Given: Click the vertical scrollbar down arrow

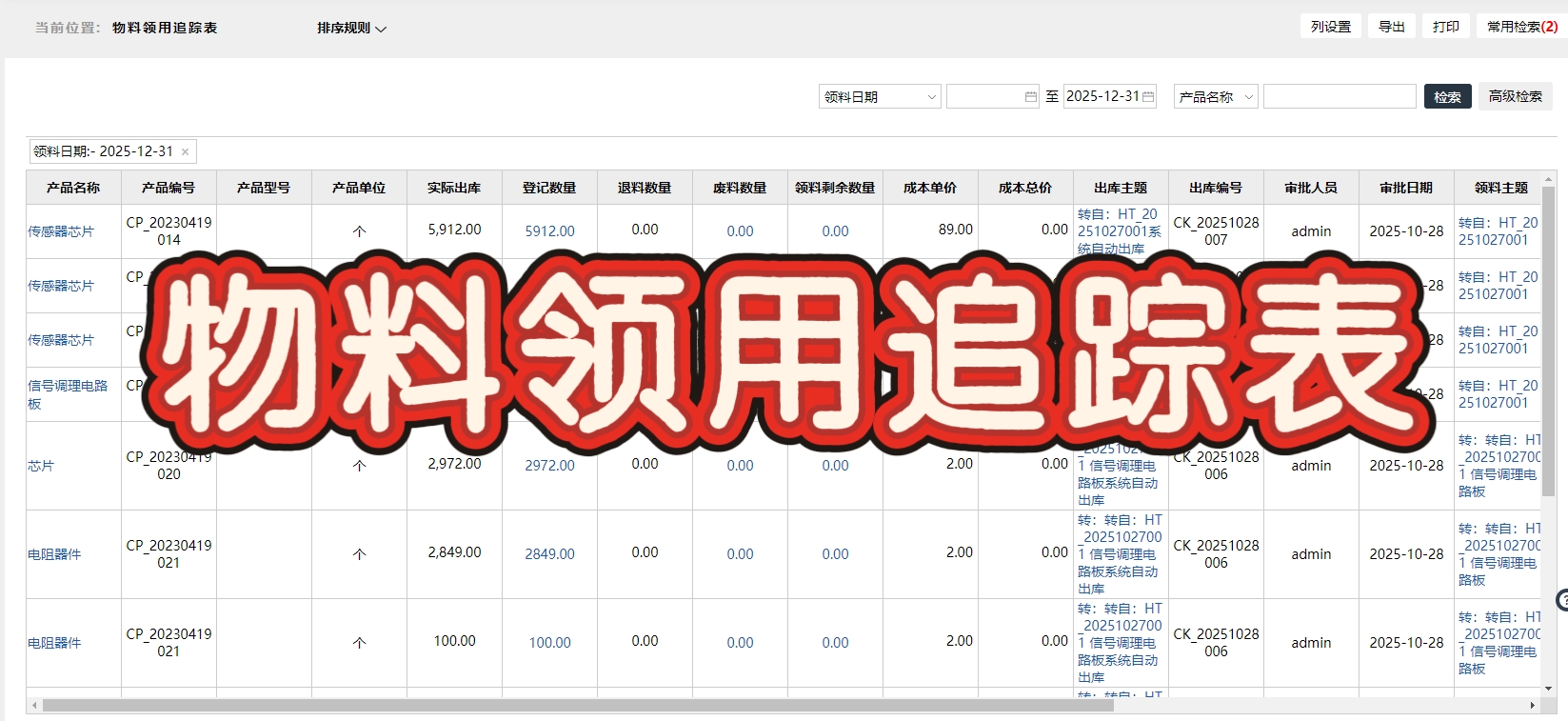Looking at the screenshot, I should pyautogui.click(x=1549, y=689).
